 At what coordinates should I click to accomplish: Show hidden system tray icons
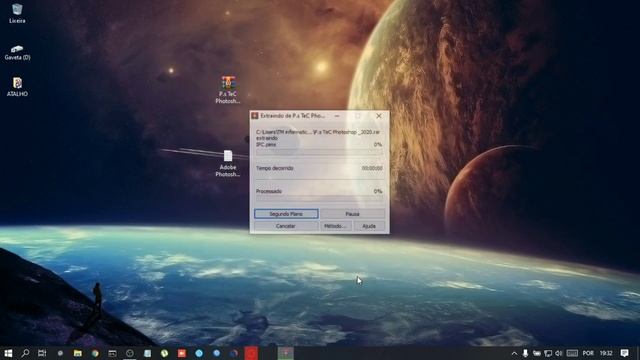(514, 353)
